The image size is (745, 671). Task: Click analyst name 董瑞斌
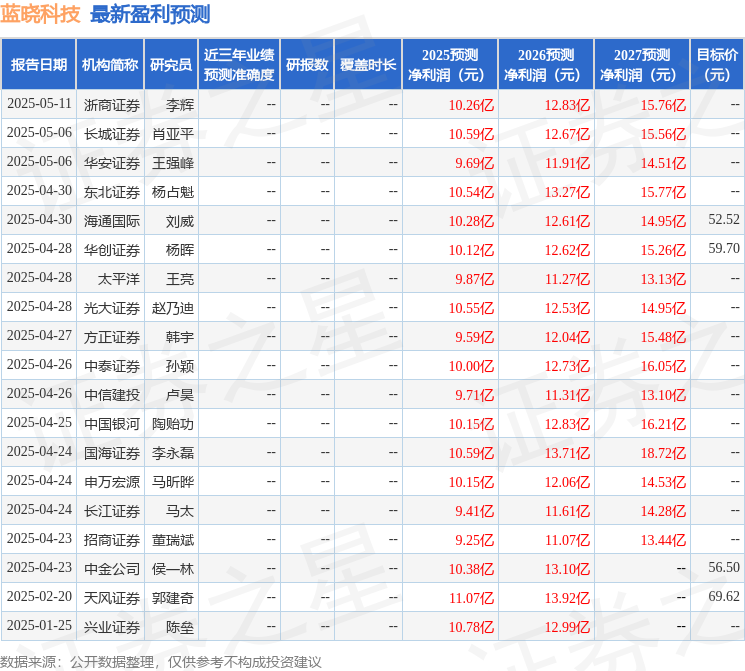click(173, 540)
